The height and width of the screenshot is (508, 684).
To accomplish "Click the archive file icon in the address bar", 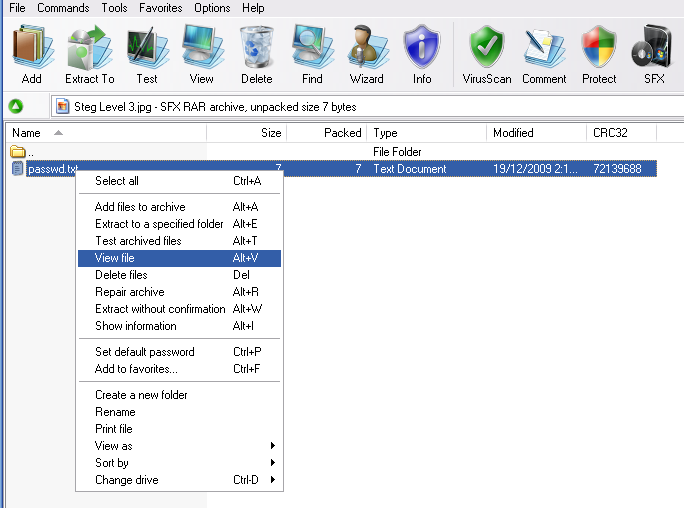I will click(x=62, y=106).
